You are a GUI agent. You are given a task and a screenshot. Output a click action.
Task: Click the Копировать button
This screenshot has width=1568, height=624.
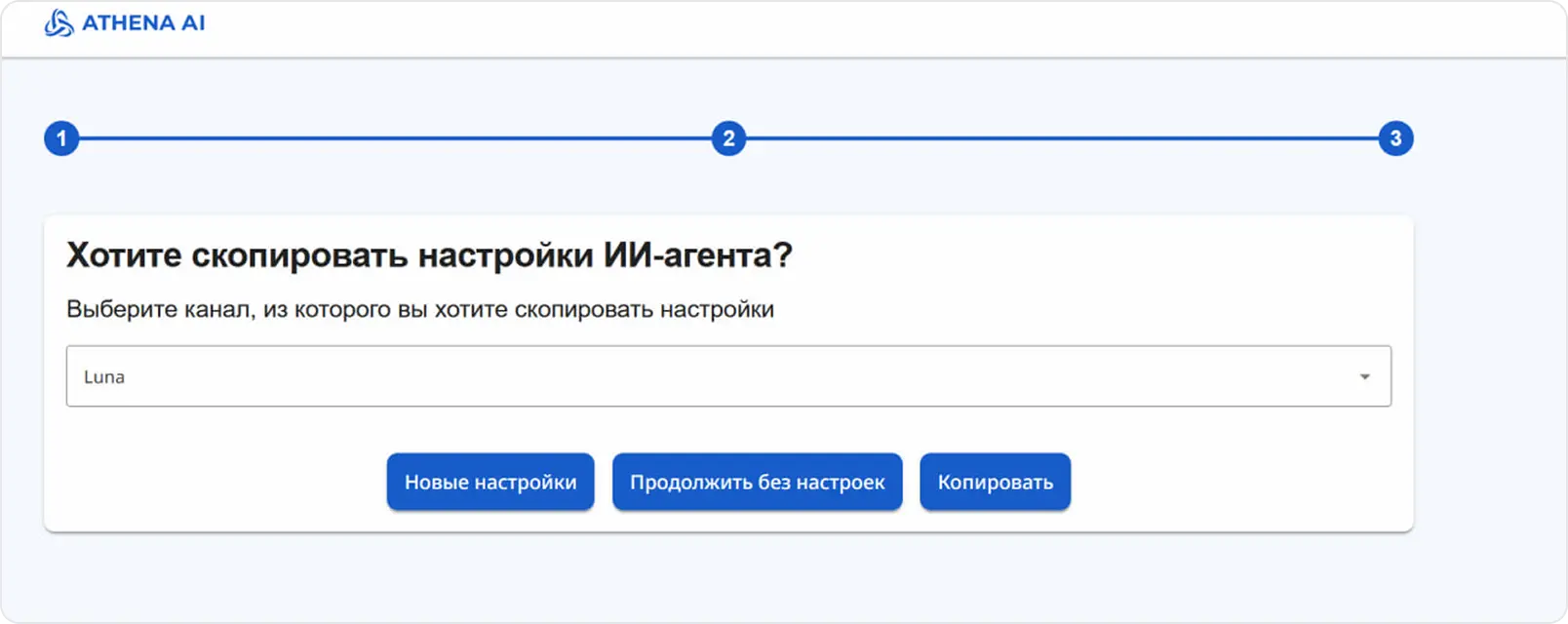tap(995, 482)
